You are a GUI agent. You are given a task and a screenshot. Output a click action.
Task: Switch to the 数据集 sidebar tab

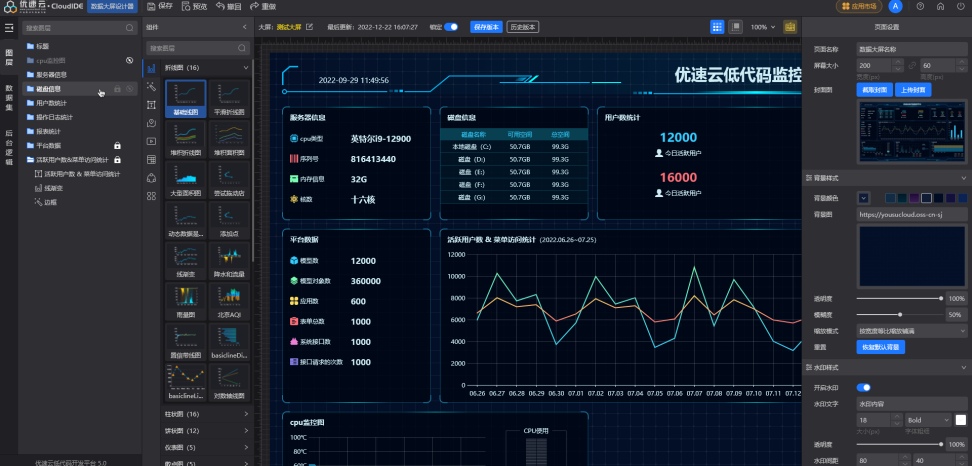[9, 97]
